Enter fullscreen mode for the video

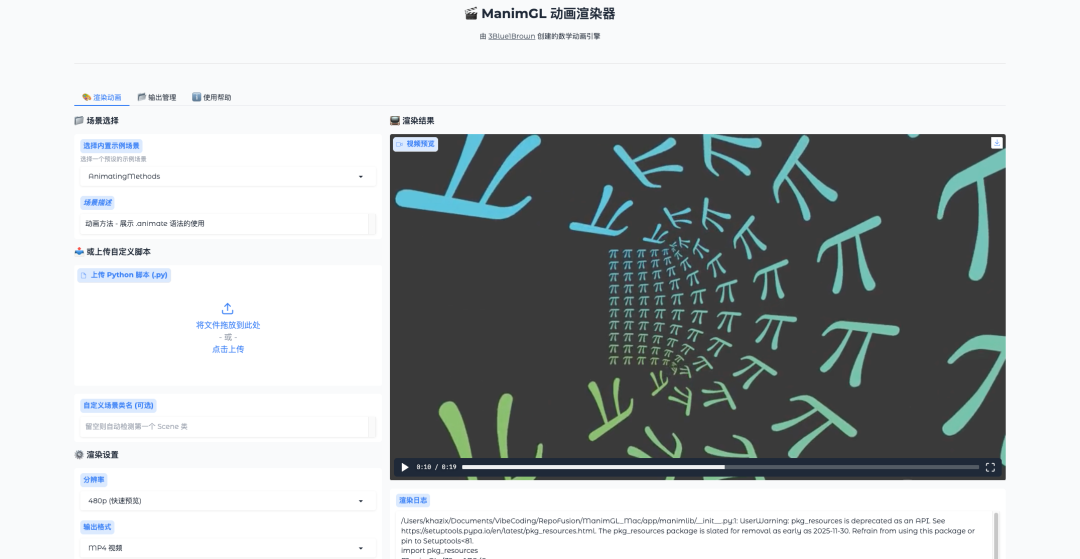click(990, 467)
